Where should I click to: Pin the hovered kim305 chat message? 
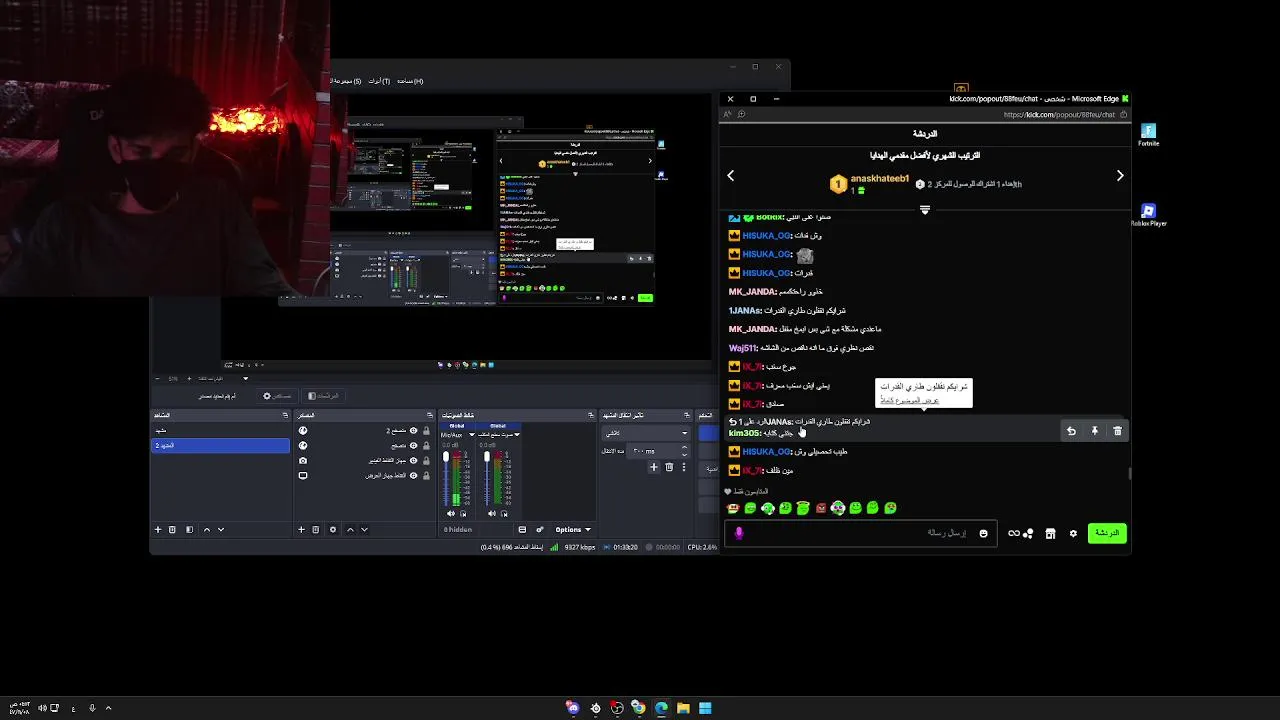tap(1095, 431)
